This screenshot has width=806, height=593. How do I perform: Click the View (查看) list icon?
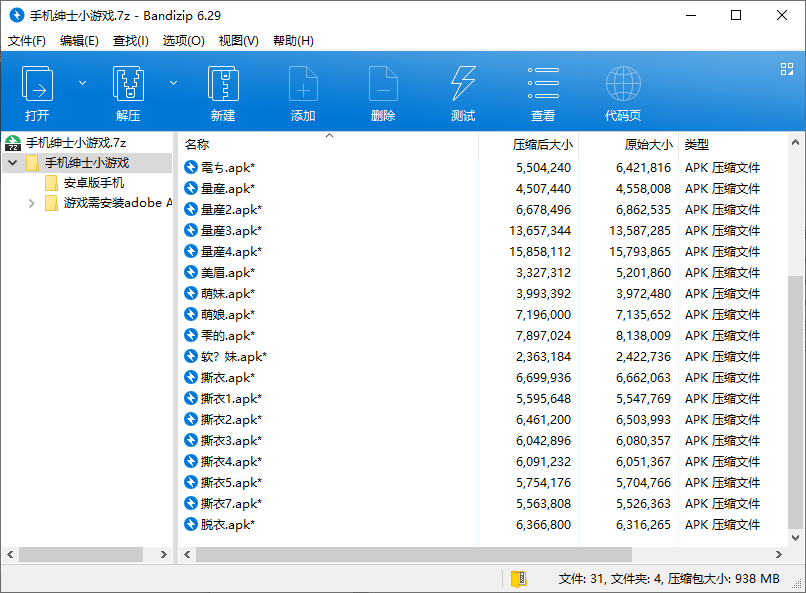click(x=543, y=83)
